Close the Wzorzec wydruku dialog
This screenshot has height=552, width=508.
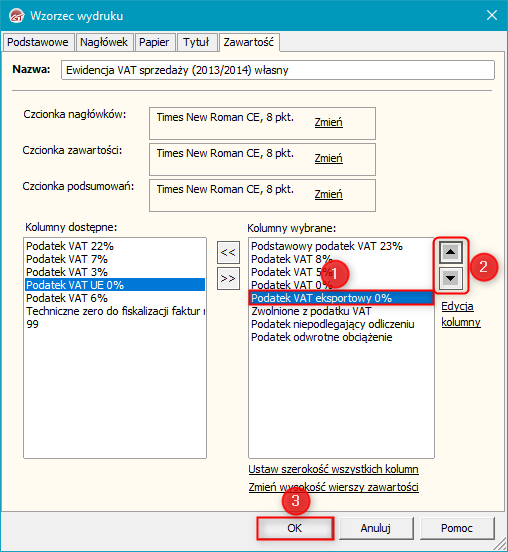[x=491, y=15]
